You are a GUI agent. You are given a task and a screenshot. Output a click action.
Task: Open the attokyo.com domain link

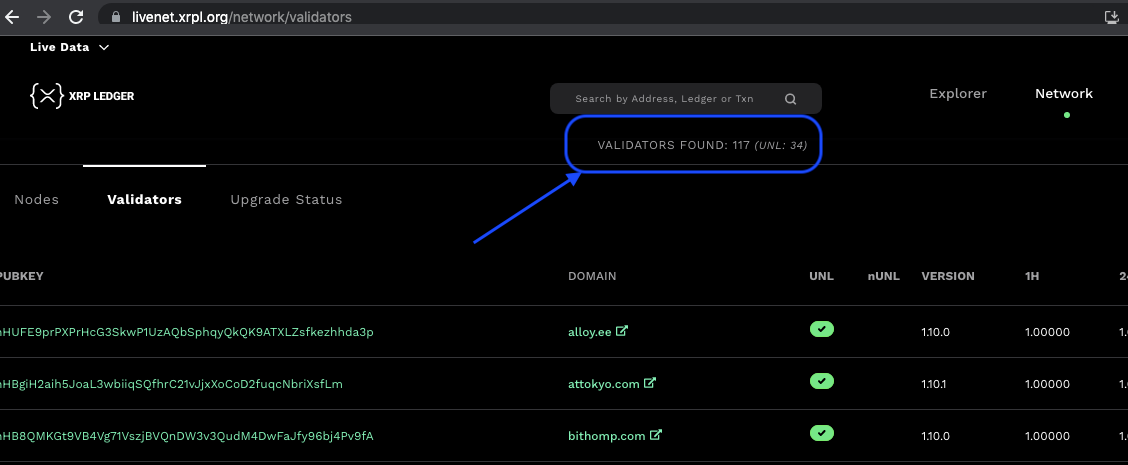point(603,383)
